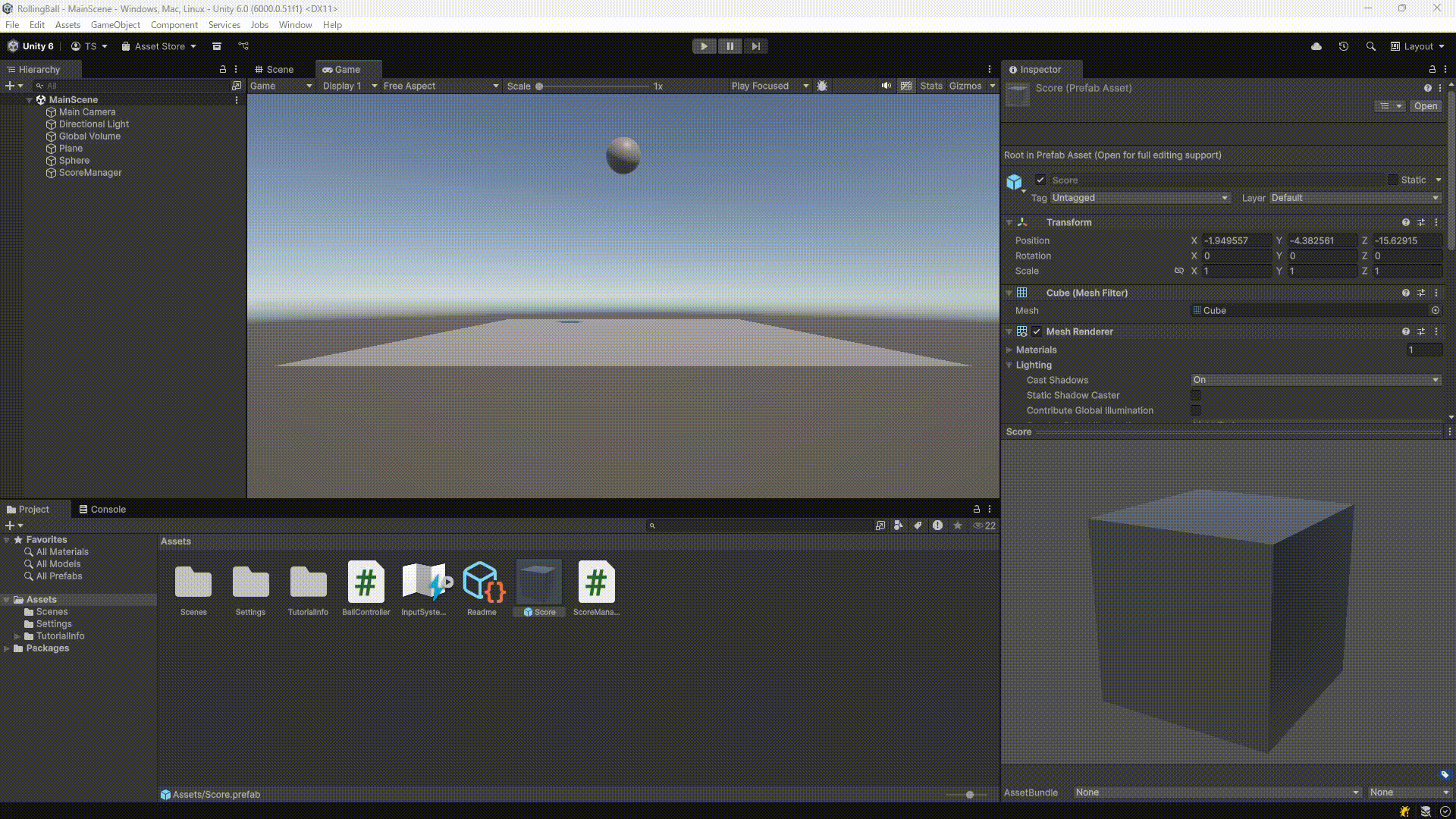This screenshot has height=819, width=1456.
Task: Toggle Static Shadow Caster checkbox
Action: coord(1196,395)
